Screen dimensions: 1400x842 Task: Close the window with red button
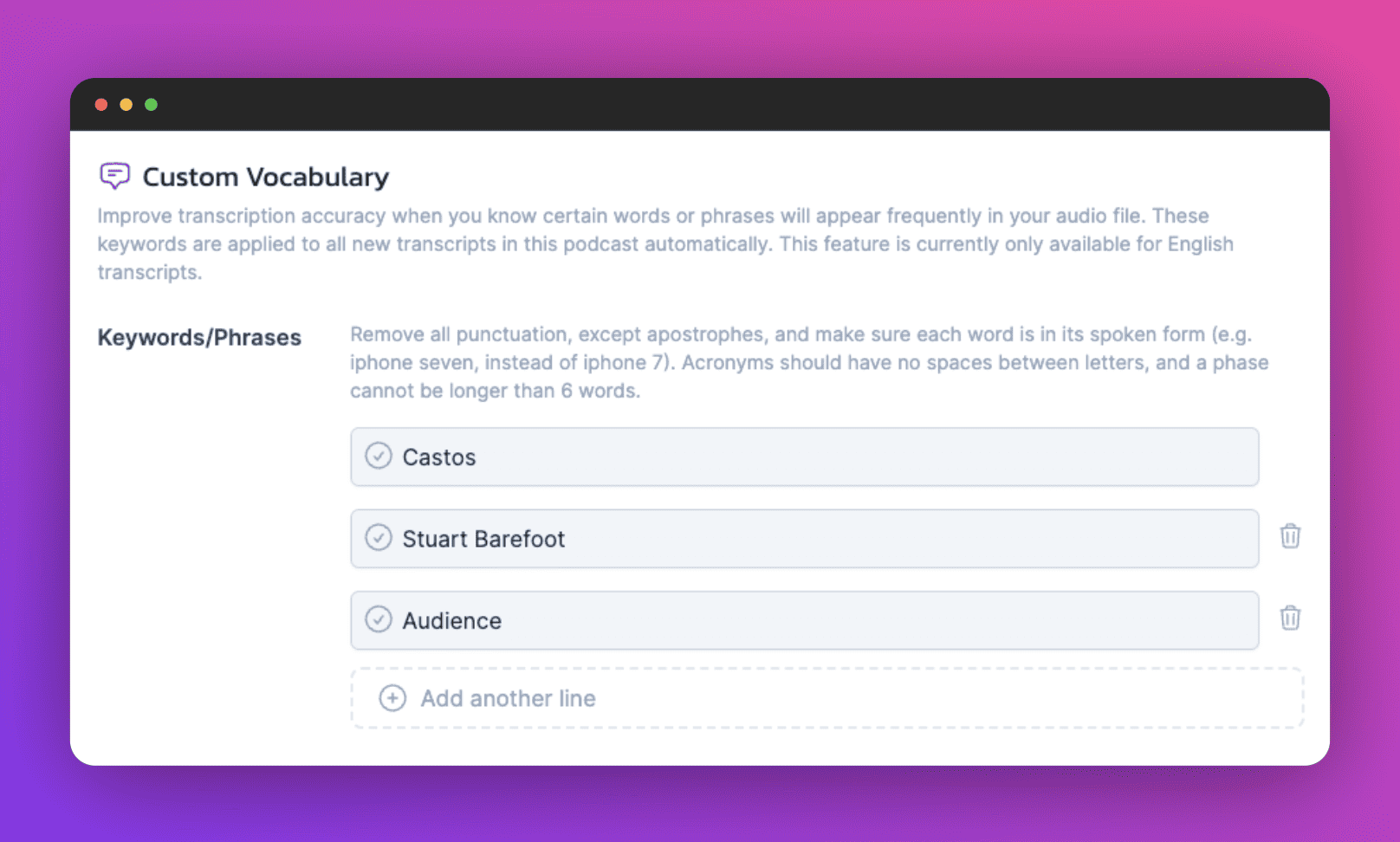[x=101, y=105]
